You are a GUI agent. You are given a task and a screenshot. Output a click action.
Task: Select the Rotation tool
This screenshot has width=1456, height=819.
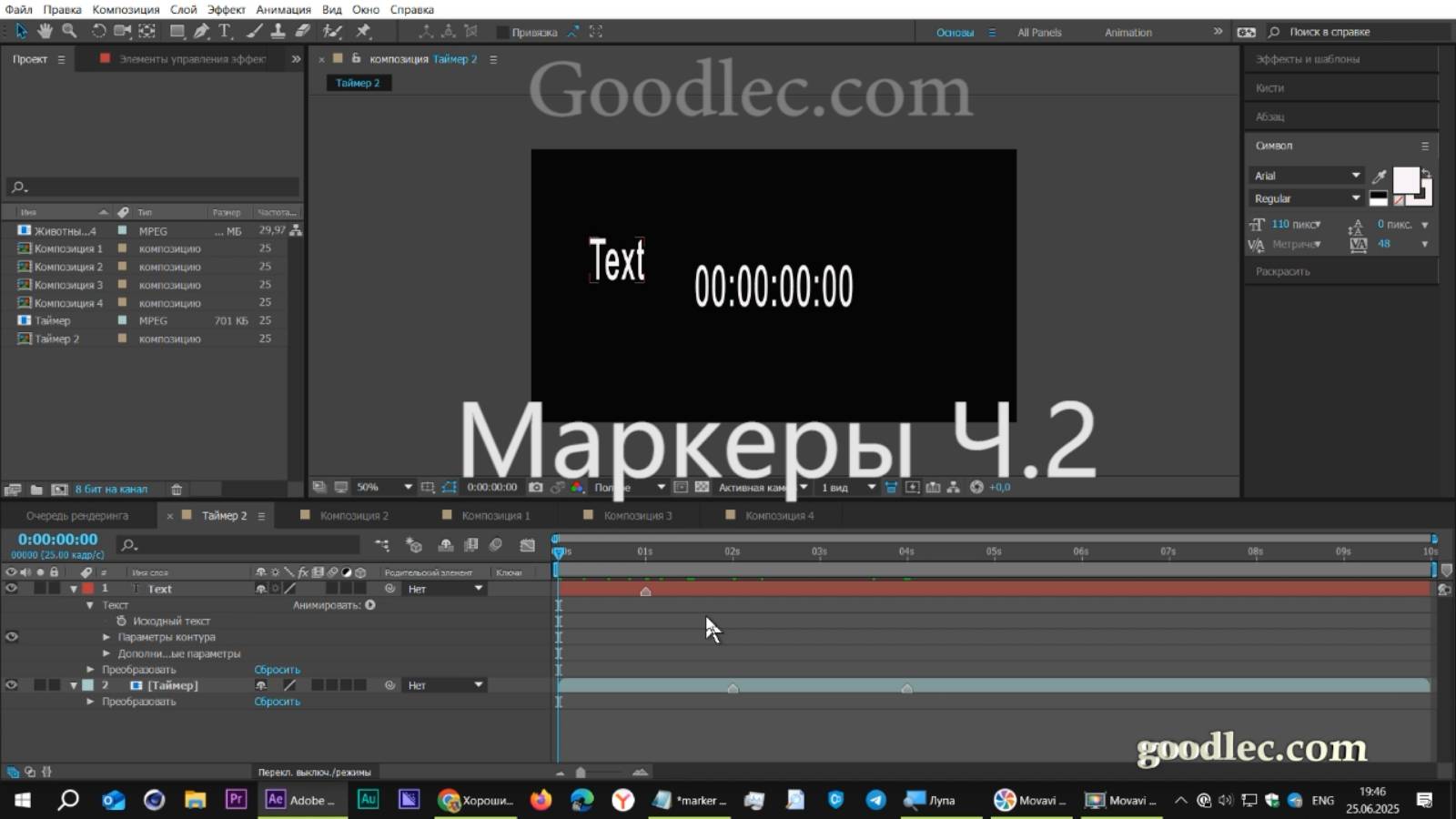click(x=100, y=32)
